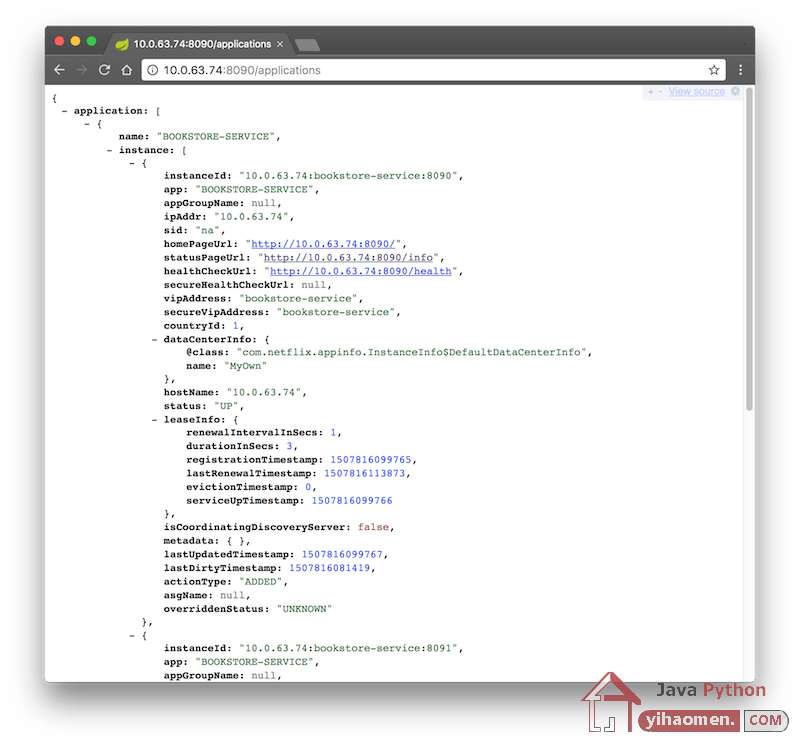The height and width of the screenshot is (746, 800).
Task: Collapse the first instance array node
Action: [110, 149]
